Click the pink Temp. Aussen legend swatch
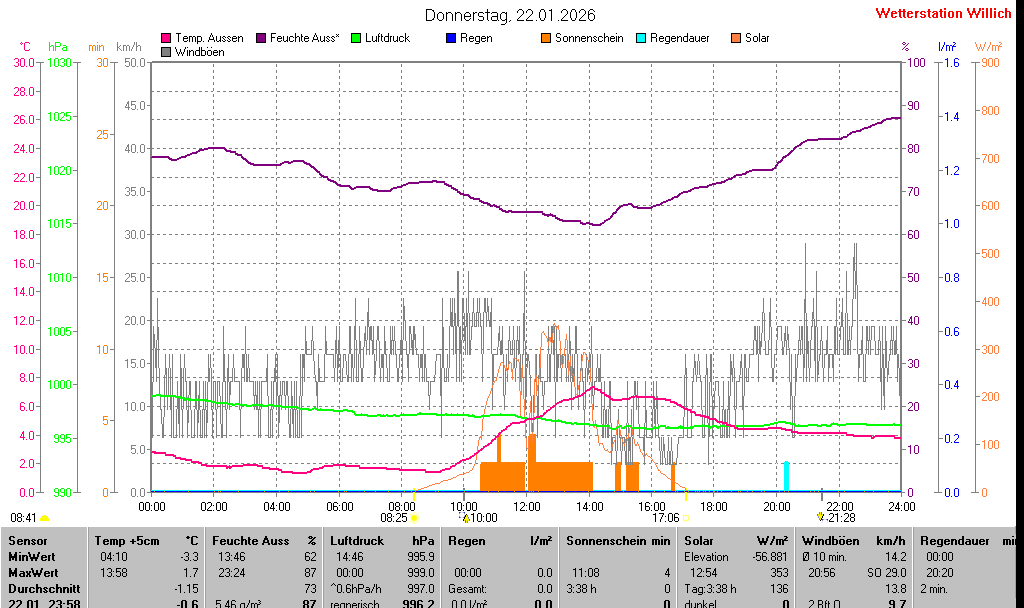This screenshot has width=1024, height=608. (166, 38)
